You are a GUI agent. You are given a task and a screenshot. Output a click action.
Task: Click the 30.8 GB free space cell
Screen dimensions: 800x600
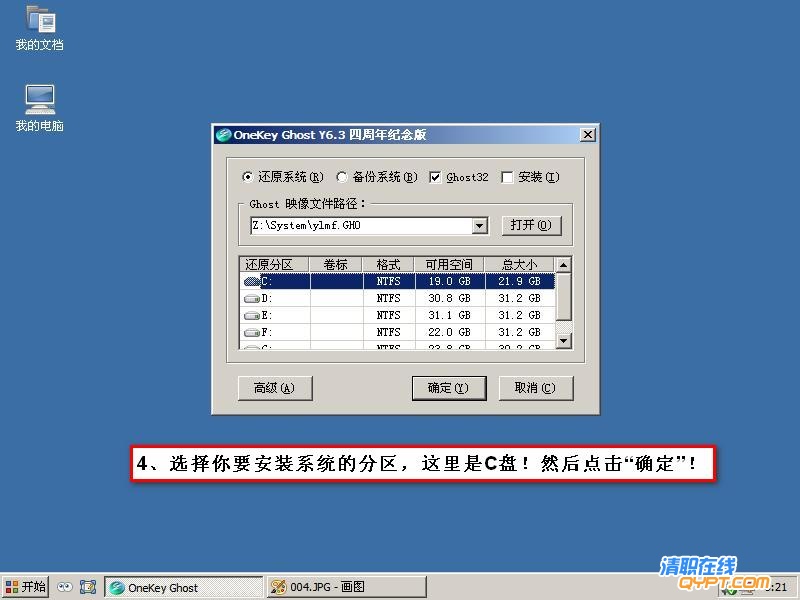tap(449, 298)
